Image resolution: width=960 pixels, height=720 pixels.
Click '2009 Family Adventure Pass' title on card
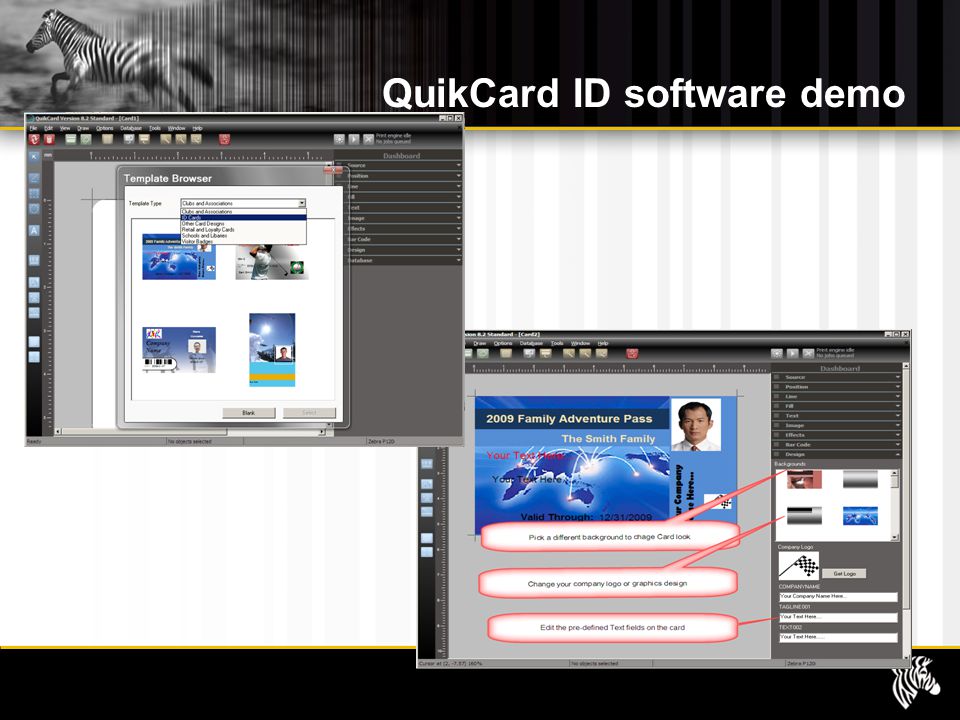569,419
